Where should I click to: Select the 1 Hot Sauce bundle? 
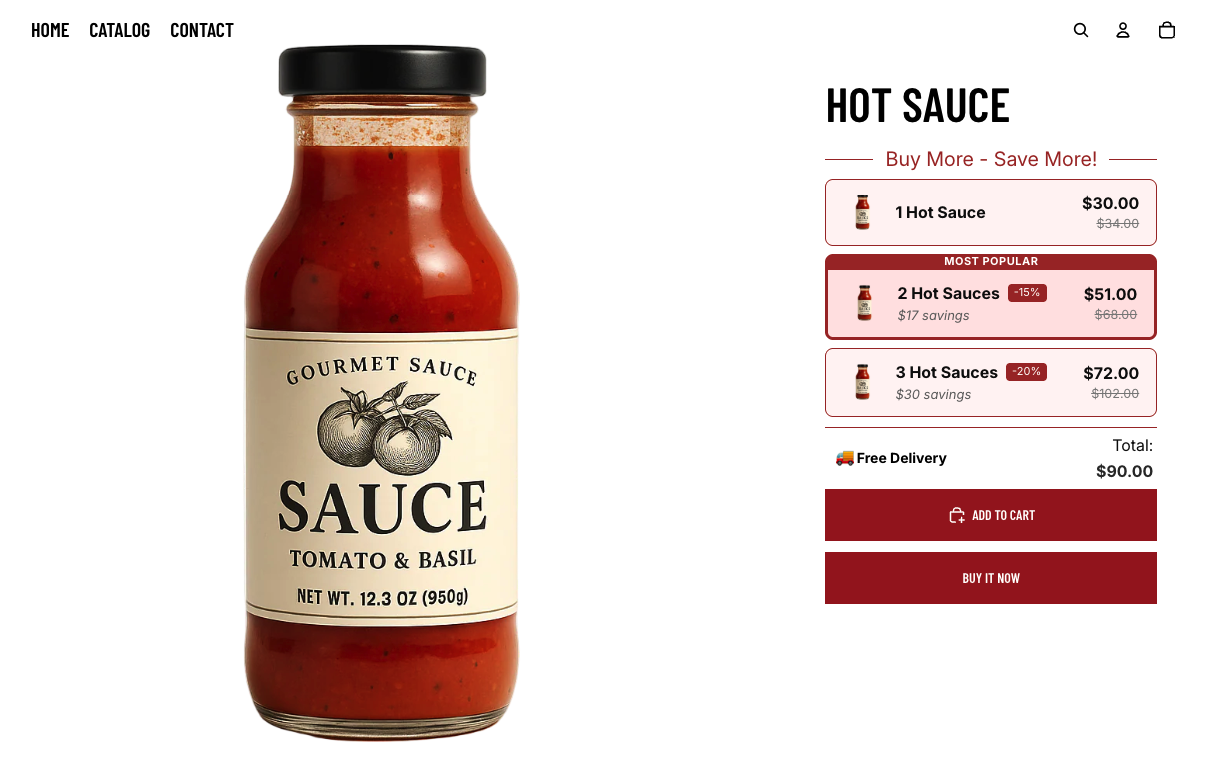[991, 212]
